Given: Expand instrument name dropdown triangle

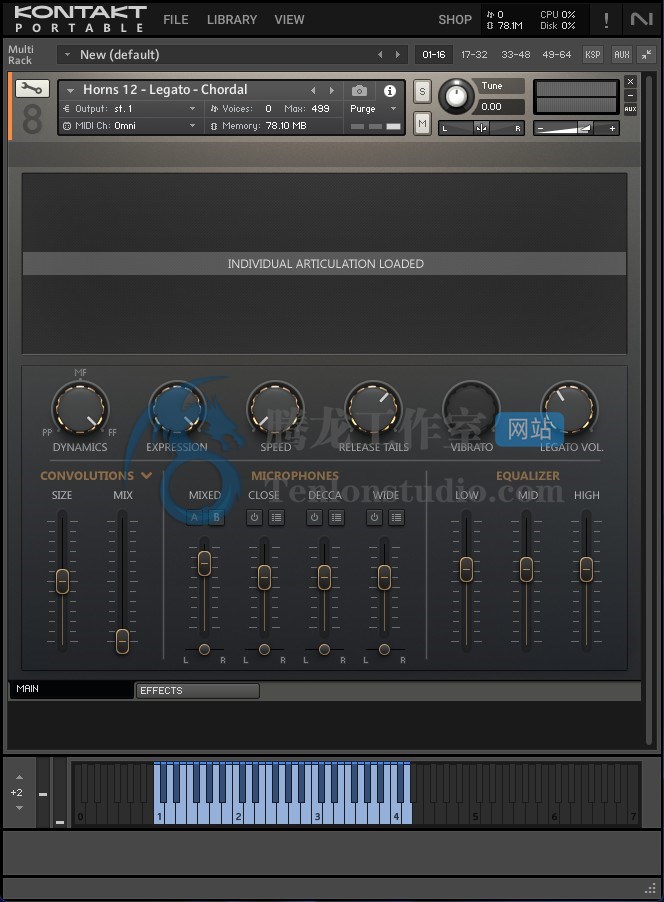Looking at the screenshot, I should pos(71,90).
